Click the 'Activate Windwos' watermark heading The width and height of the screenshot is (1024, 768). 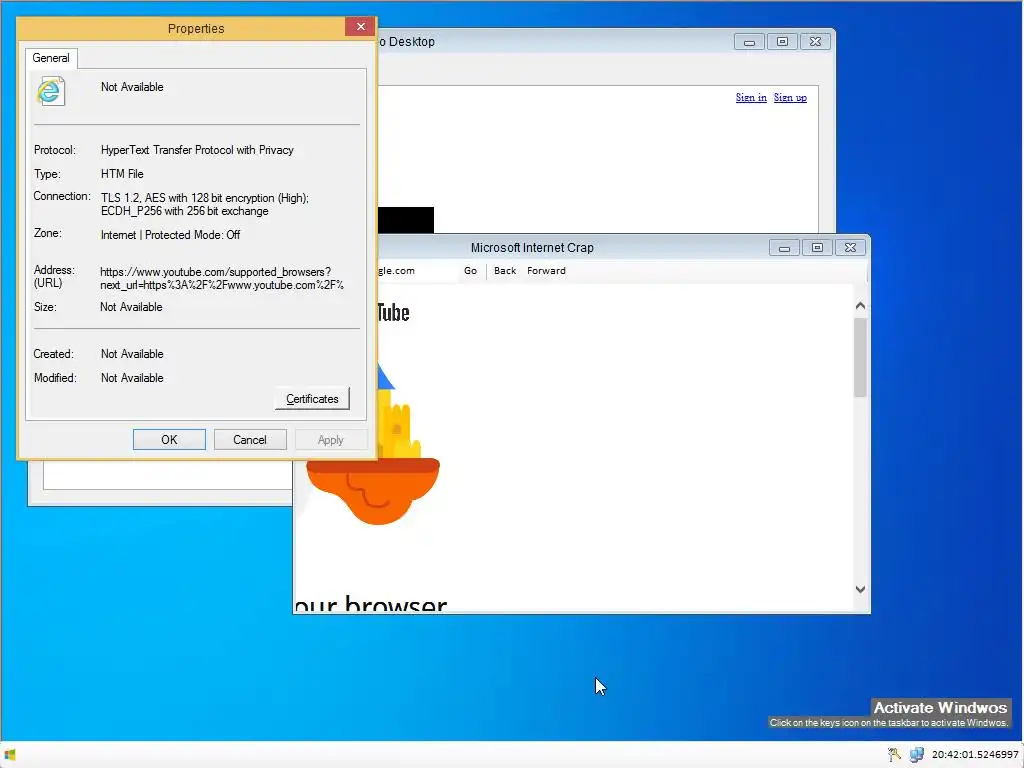click(940, 708)
